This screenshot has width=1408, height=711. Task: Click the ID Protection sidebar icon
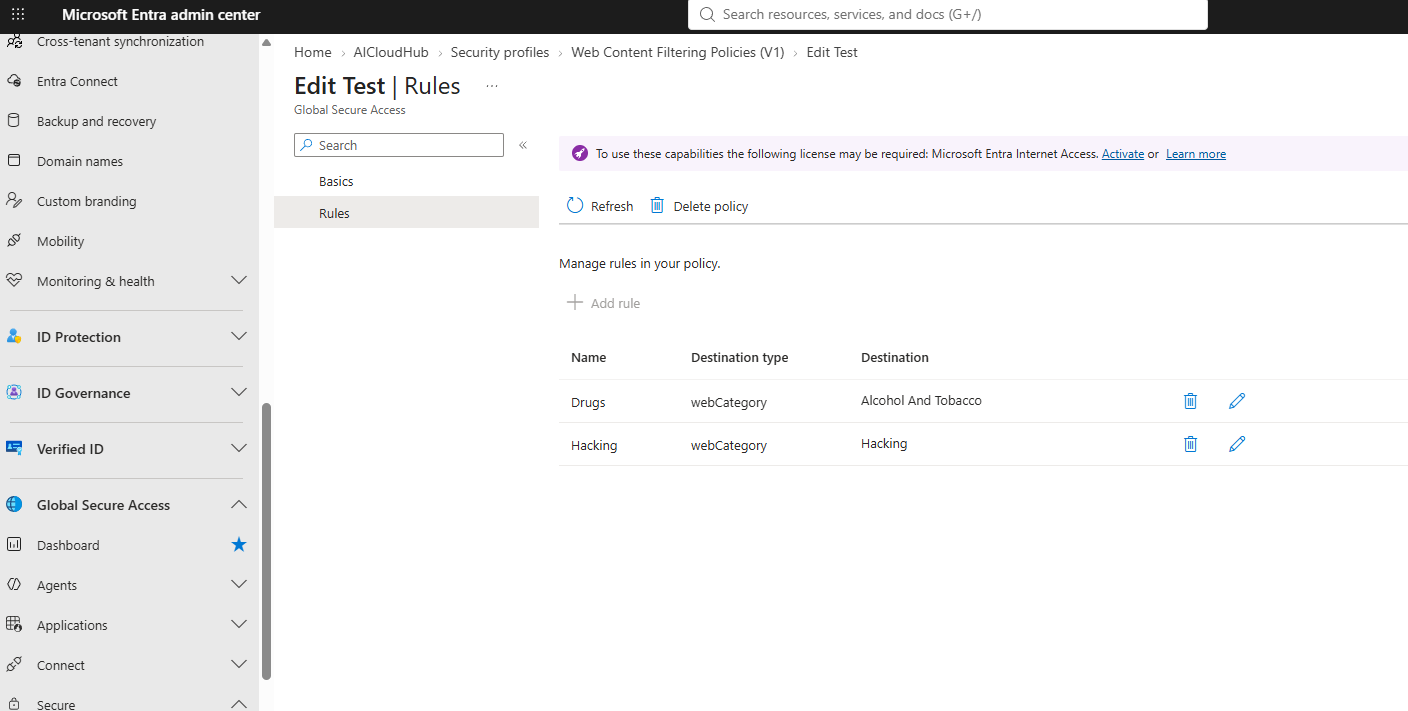[14, 337]
